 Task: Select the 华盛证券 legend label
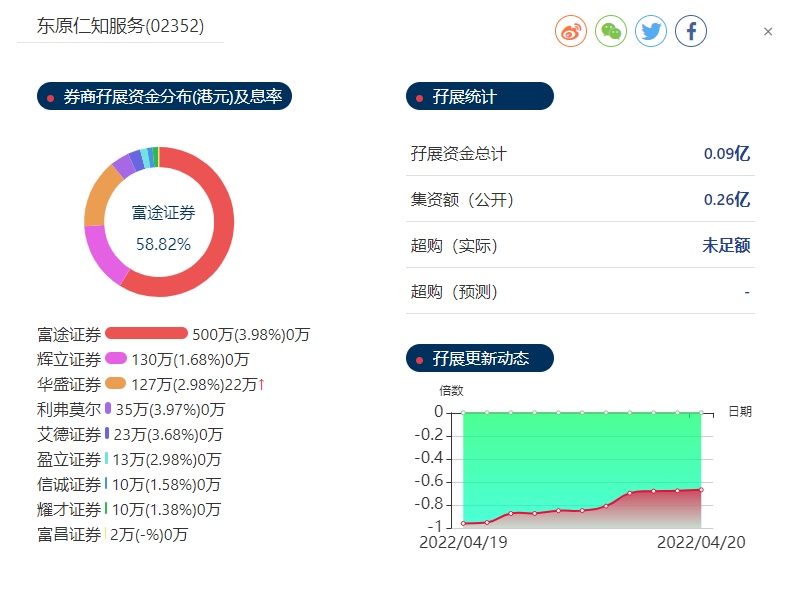tap(69, 385)
